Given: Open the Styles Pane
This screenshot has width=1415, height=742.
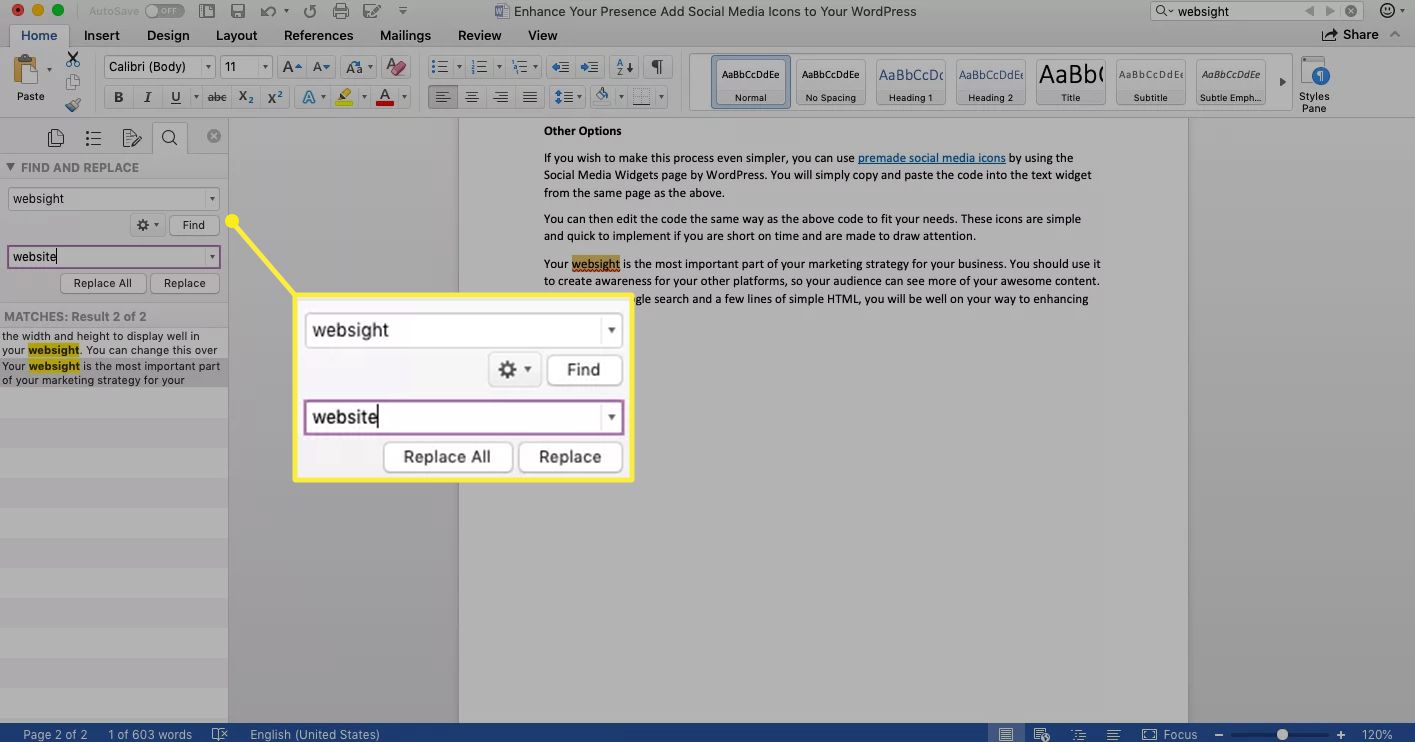Looking at the screenshot, I should [1313, 84].
